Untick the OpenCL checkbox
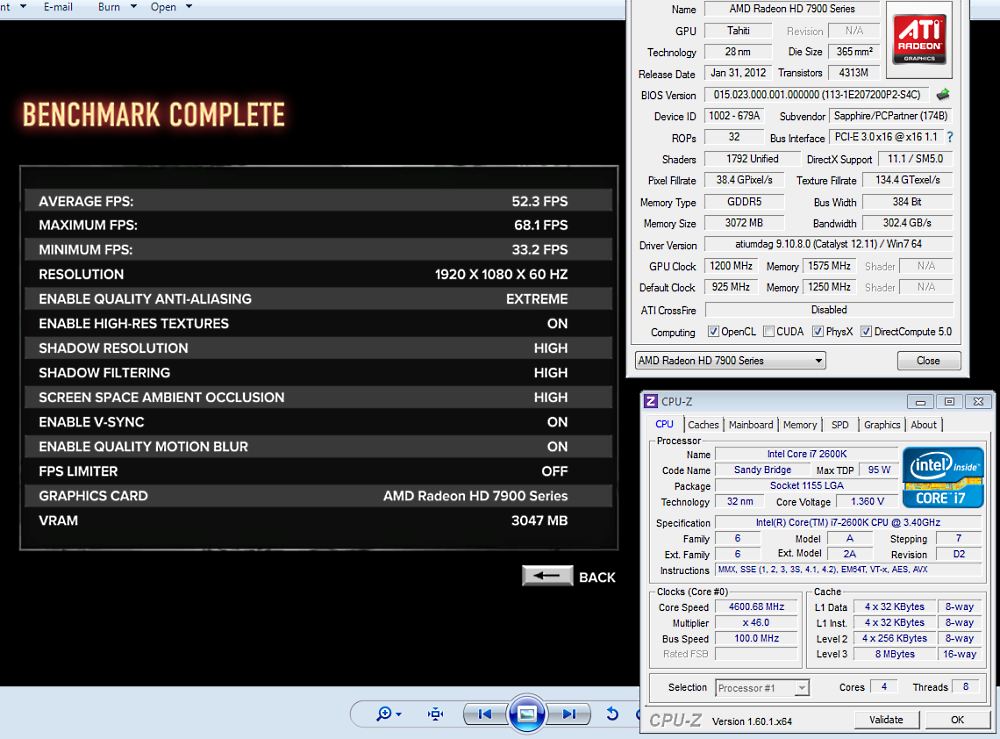Viewport: 1000px width, 739px height. 713,332
